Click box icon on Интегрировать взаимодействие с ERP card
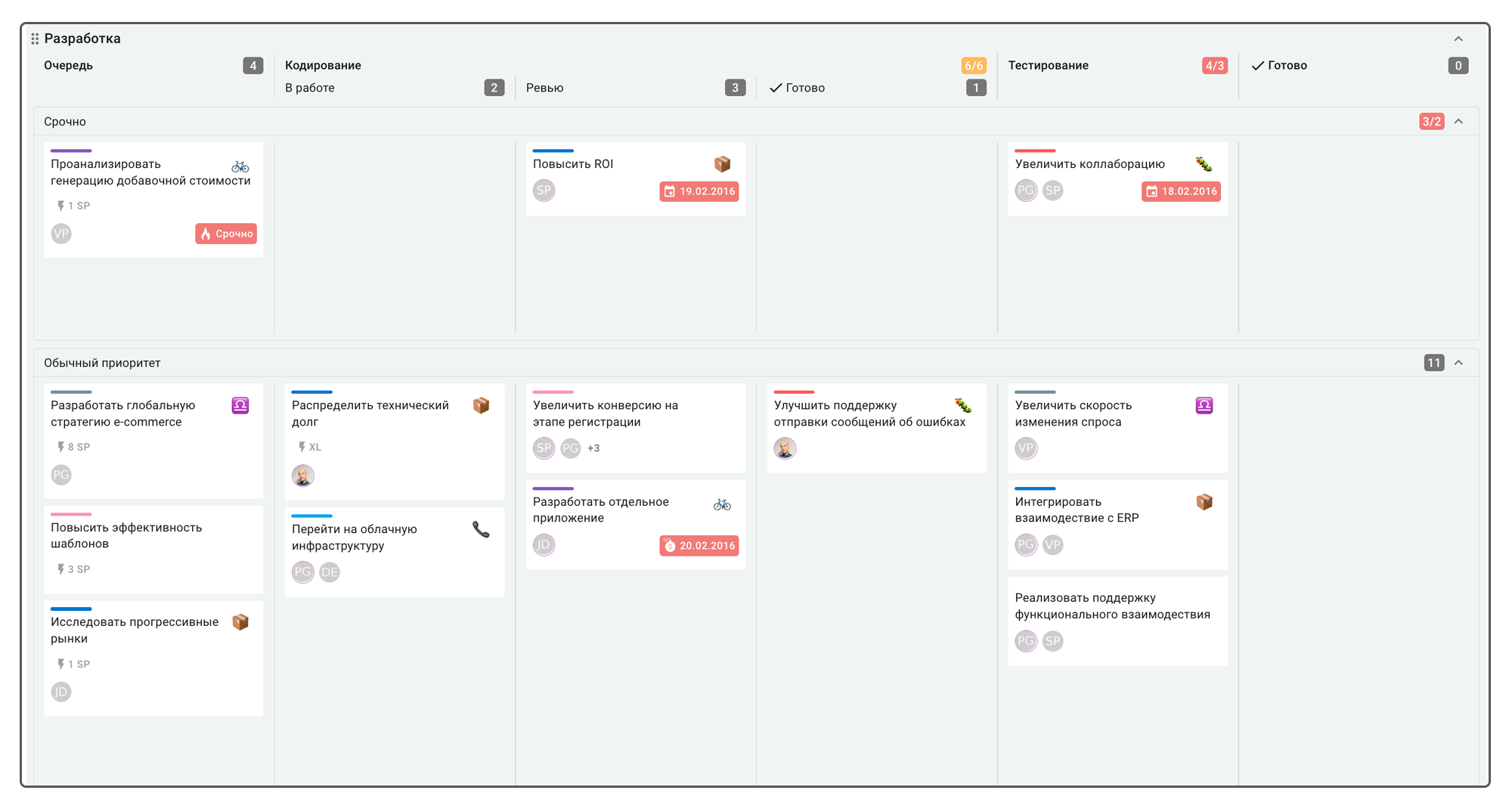Viewport: 1512px width, 812px height. pyautogui.click(x=1204, y=502)
